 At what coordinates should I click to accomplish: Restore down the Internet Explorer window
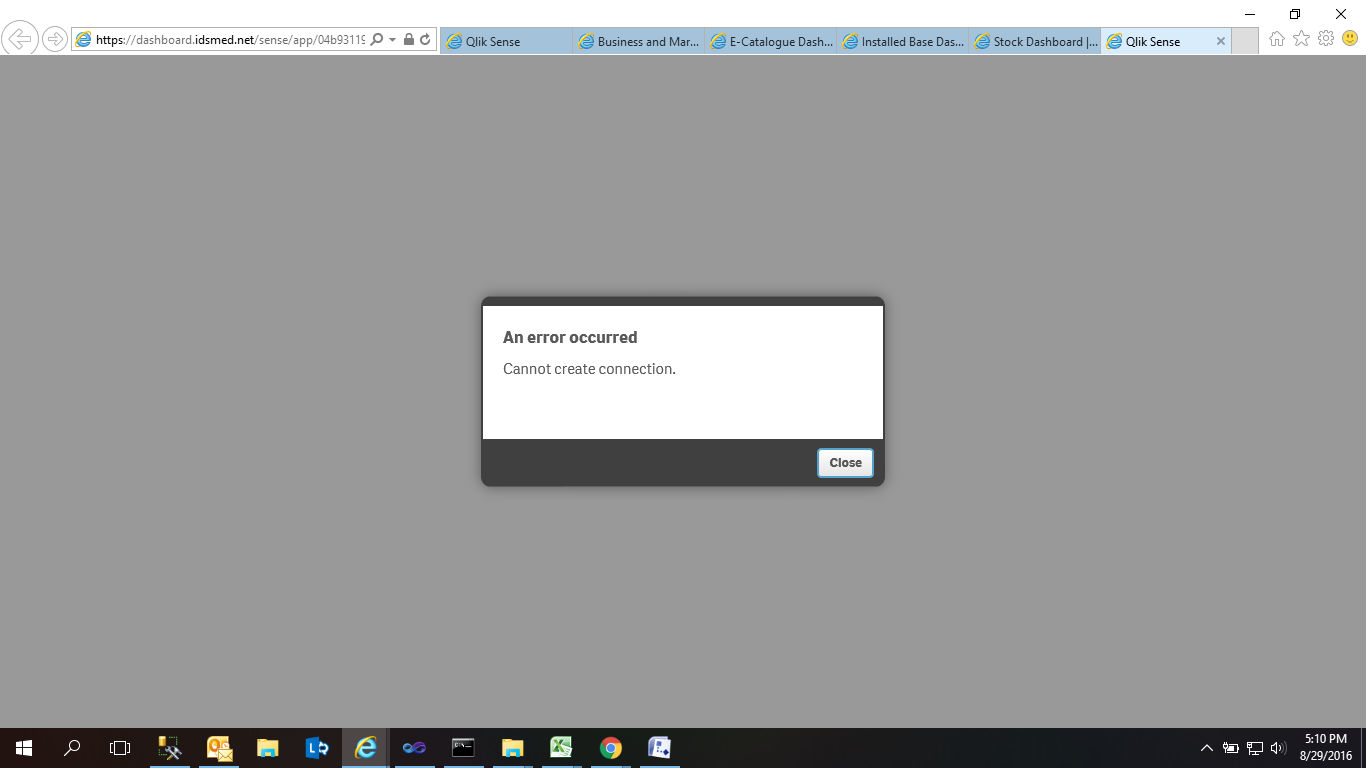1295,14
